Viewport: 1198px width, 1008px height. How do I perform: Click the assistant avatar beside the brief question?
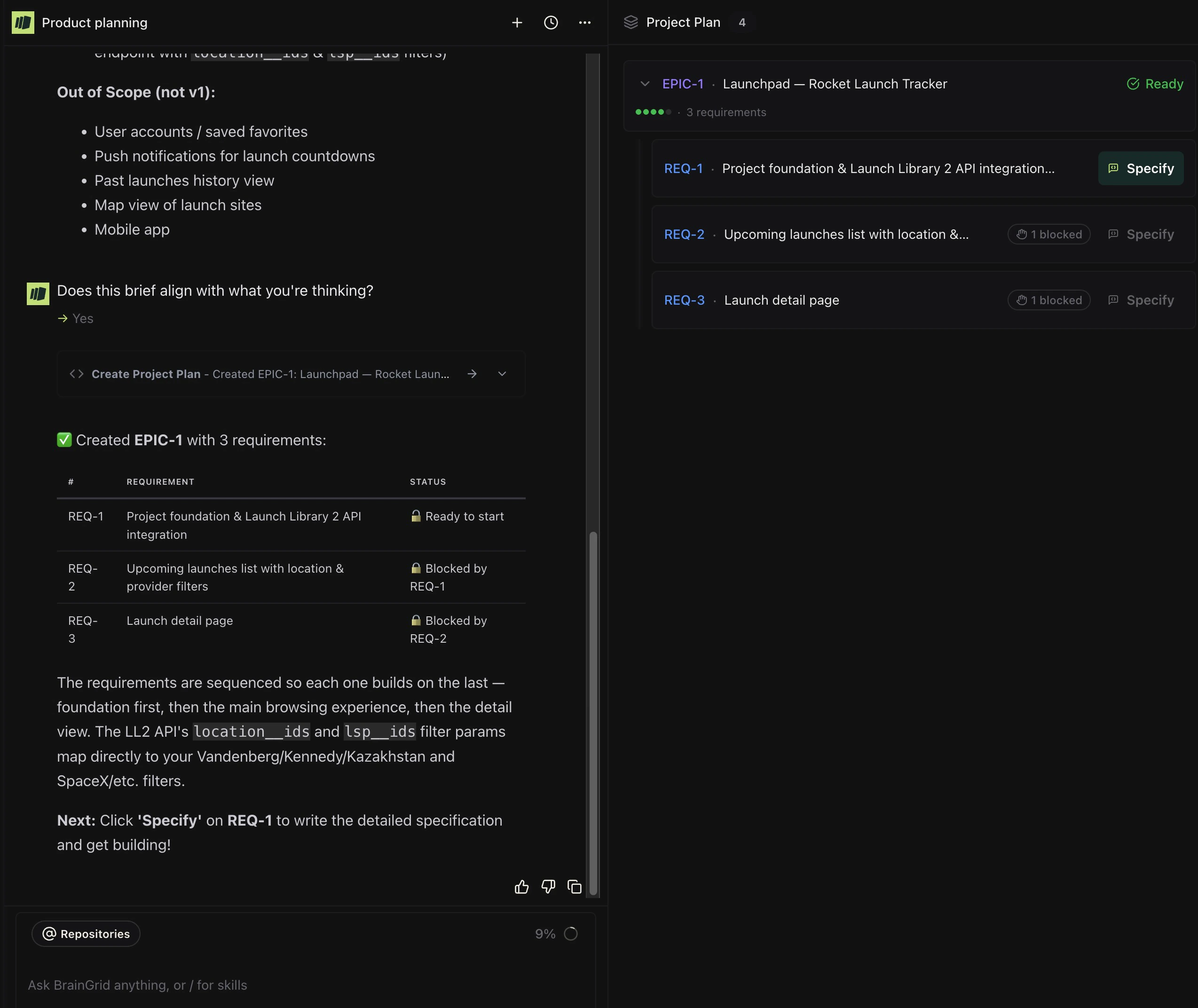click(x=37, y=293)
